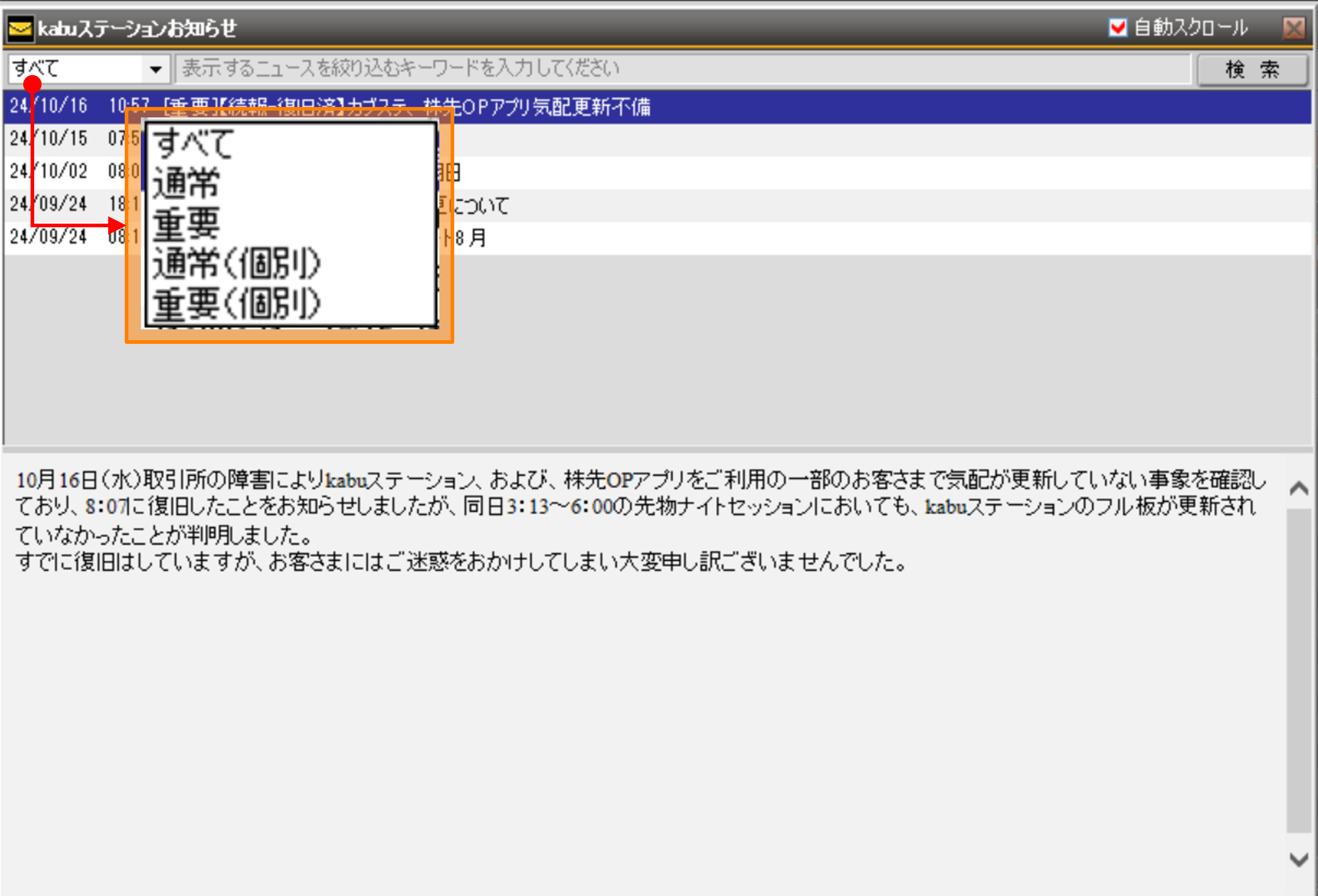
Task: Close the kabuステーションお知らせ window
Action: [1293, 27]
